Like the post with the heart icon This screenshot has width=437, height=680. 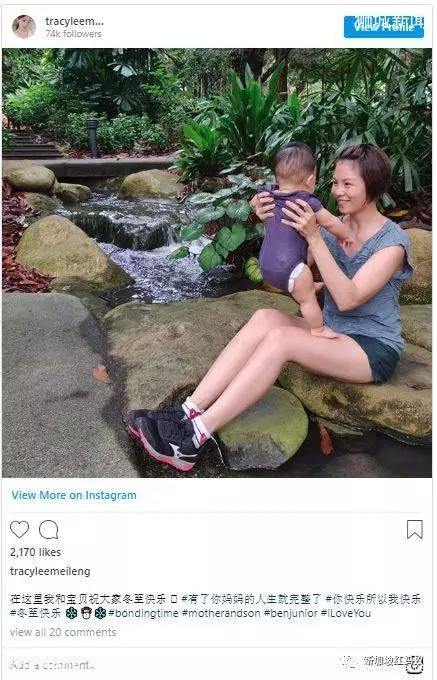point(20,530)
